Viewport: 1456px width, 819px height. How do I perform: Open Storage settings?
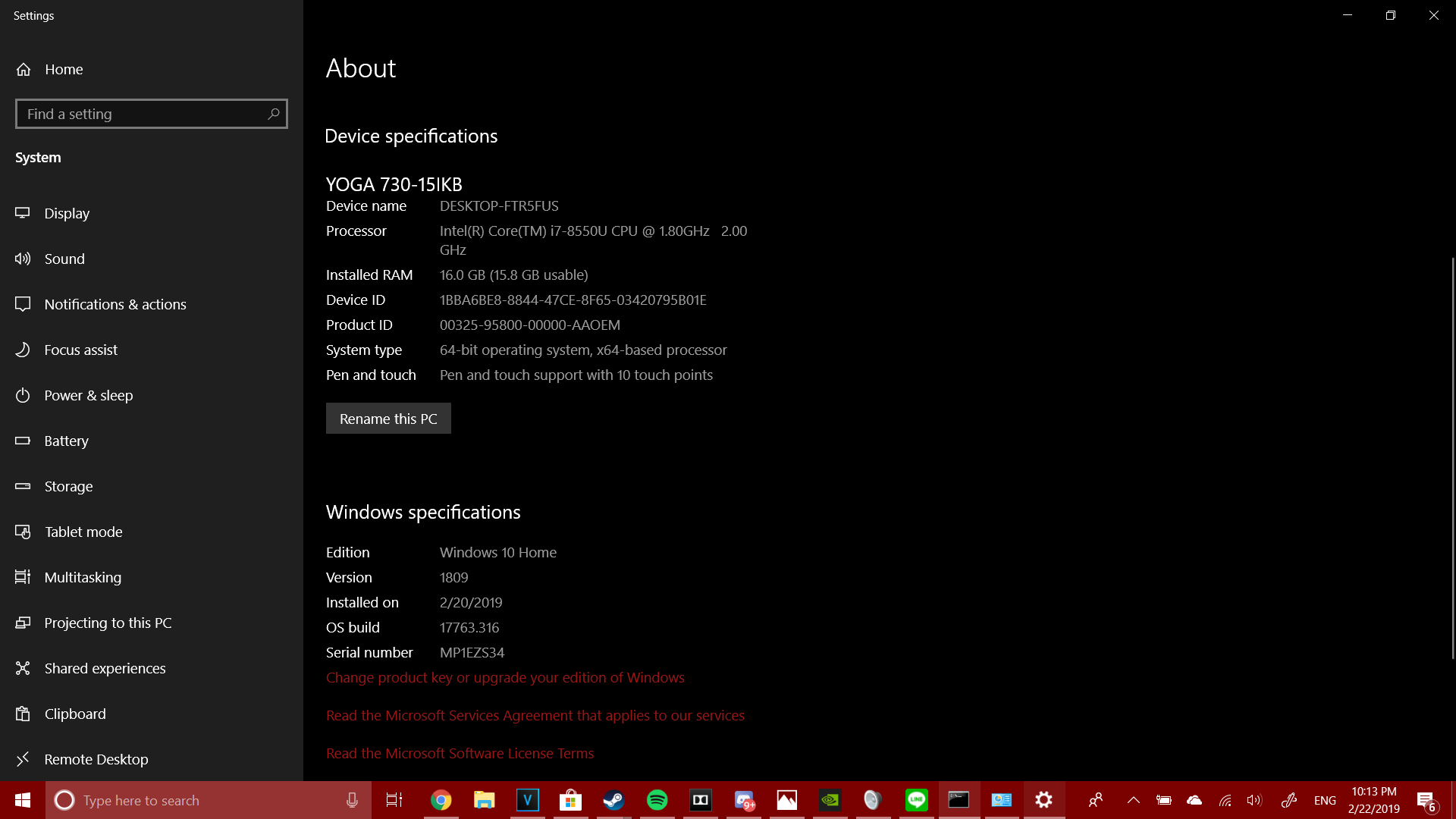pyautogui.click(x=68, y=486)
